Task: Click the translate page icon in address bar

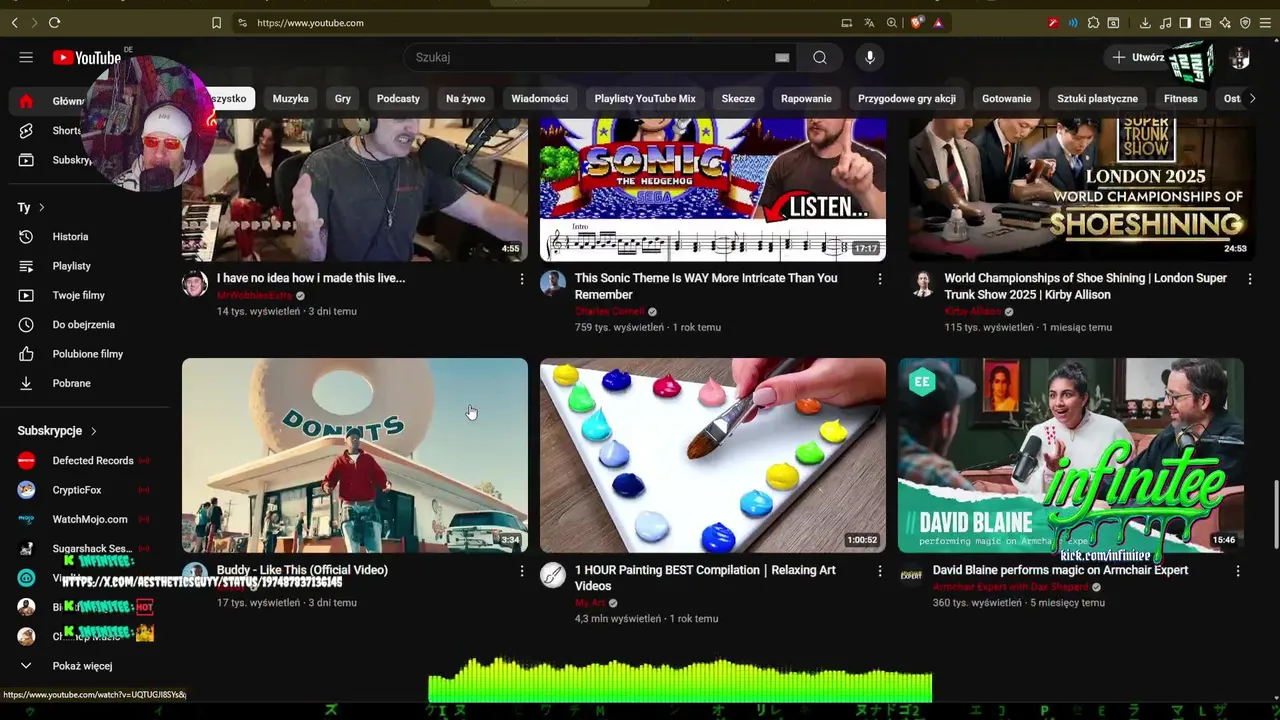Action: 869,22
